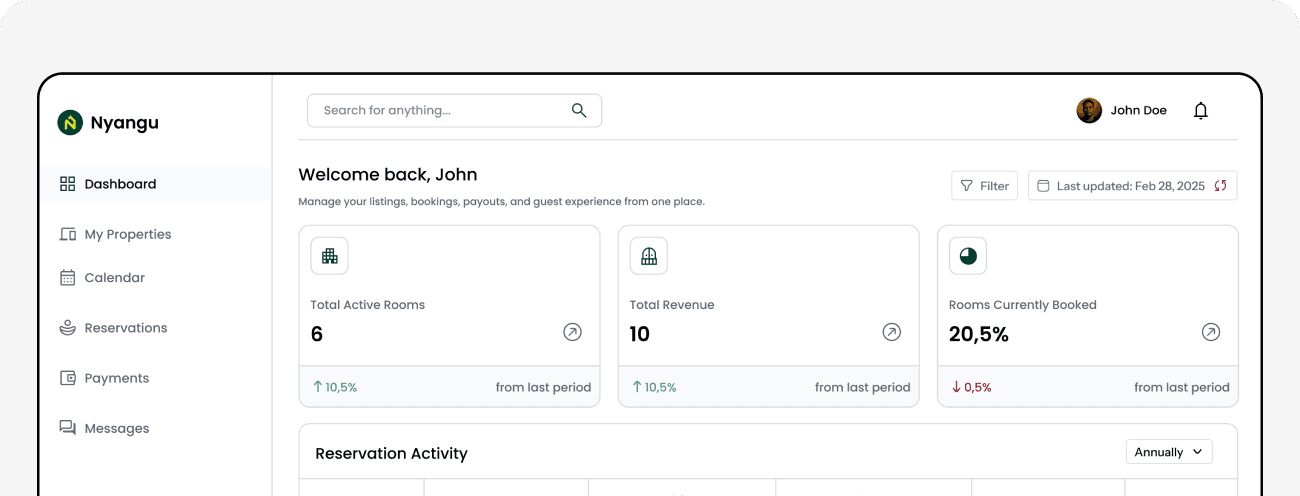Click the building icon on rooms card
1300x496 pixels.
[330, 256]
